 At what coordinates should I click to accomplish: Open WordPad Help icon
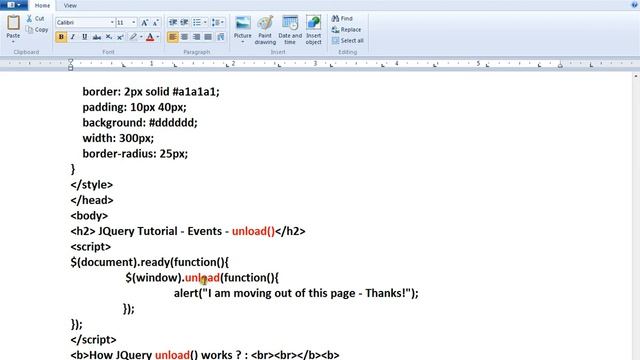pos(634,4)
